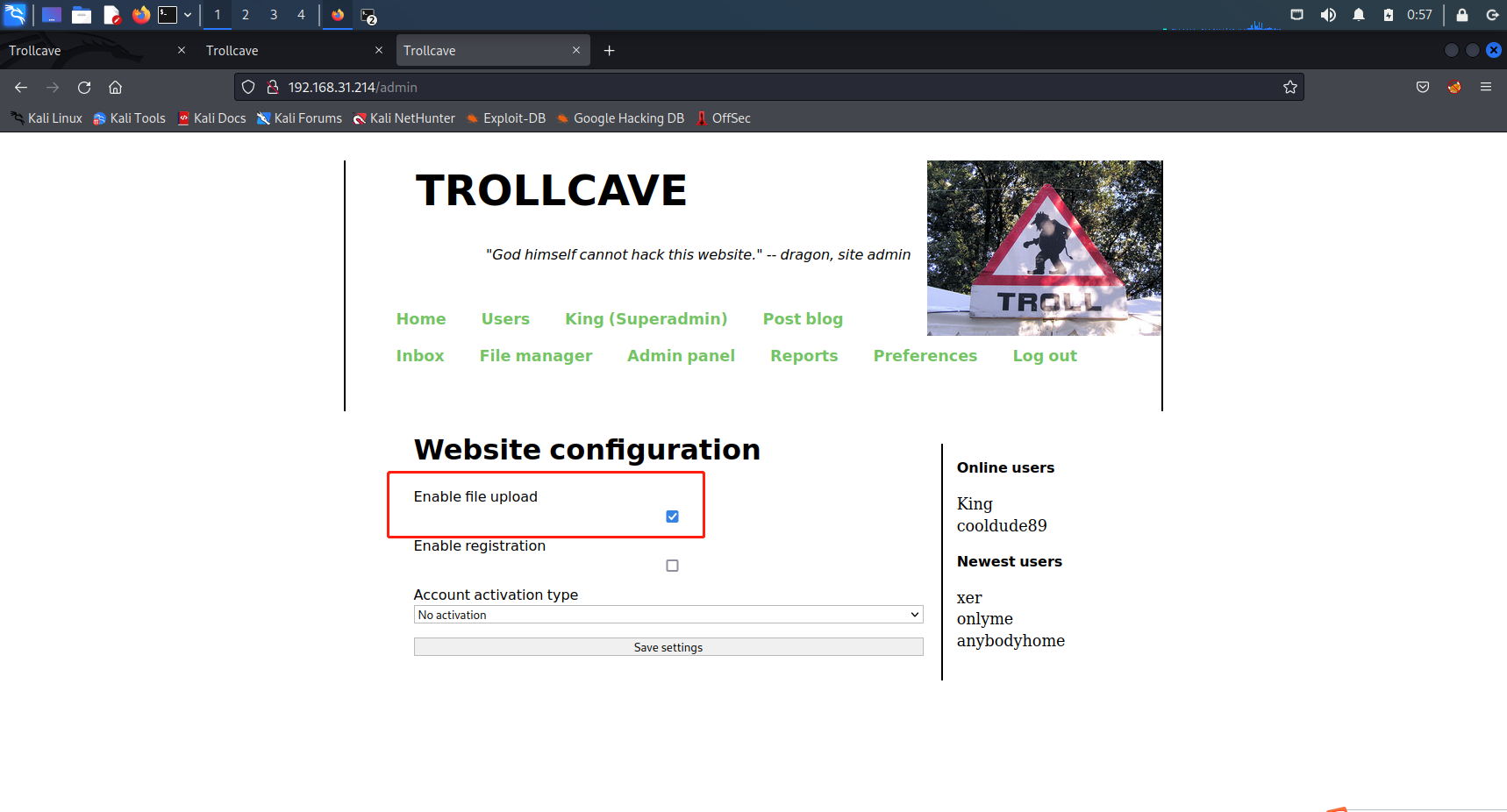This screenshot has width=1507, height=812.
Task: Go back to the previous page
Action: click(x=21, y=87)
